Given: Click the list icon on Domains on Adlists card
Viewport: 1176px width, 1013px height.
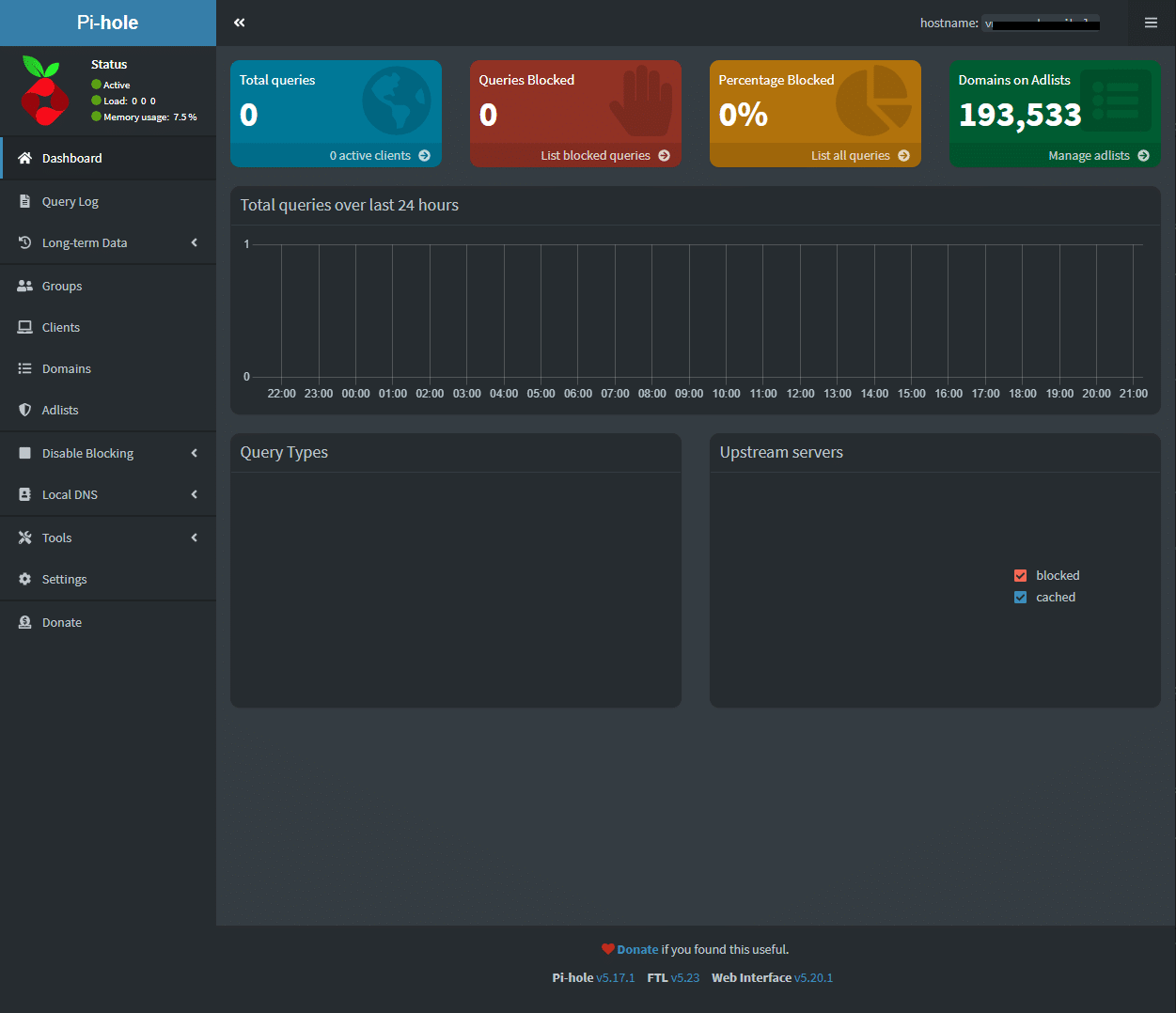Looking at the screenshot, I should (x=1116, y=101).
